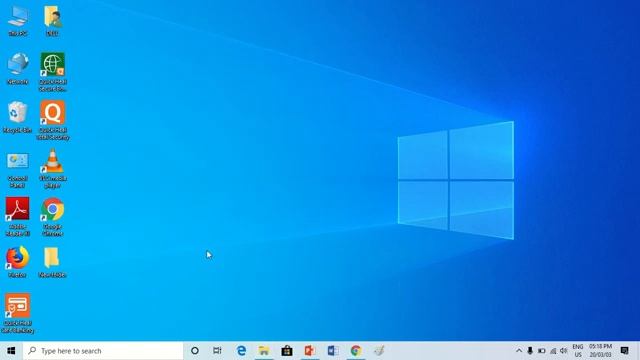The width and height of the screenshot is (640, 360).
Task: Select the Adobe Reader shortcut
Action: coord(18,217)
